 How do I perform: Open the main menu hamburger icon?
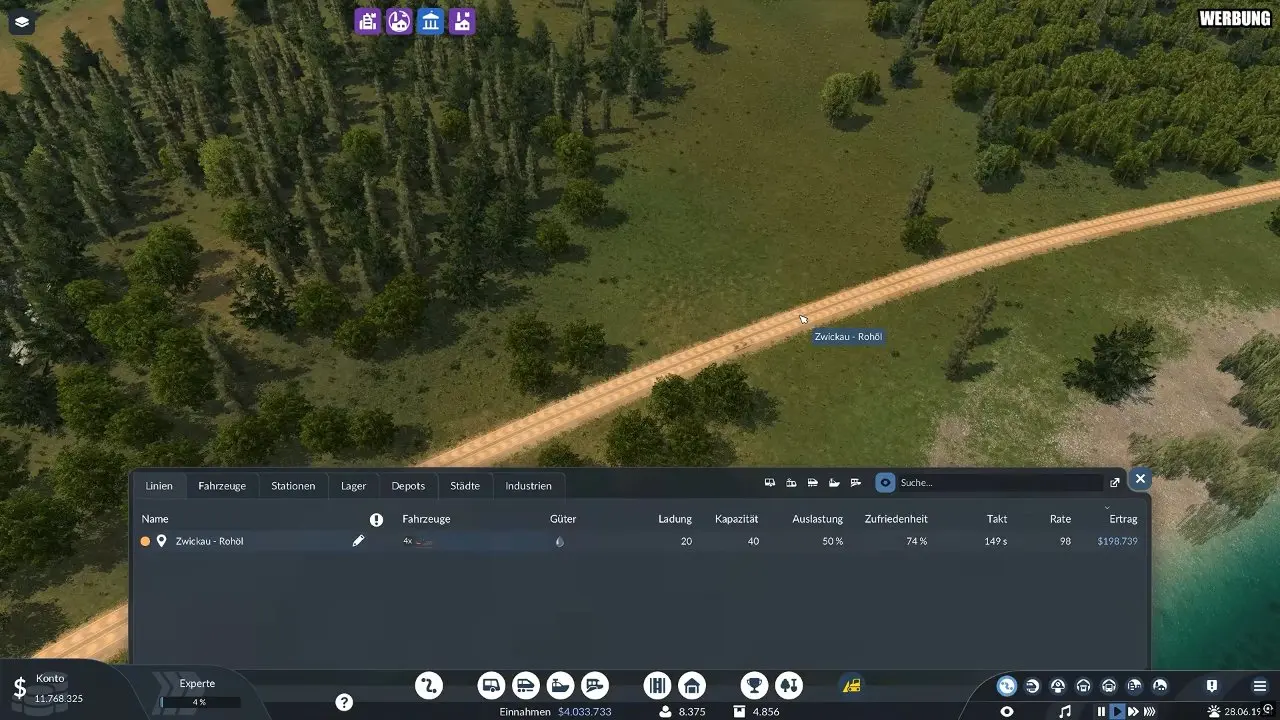[1260, 686]
